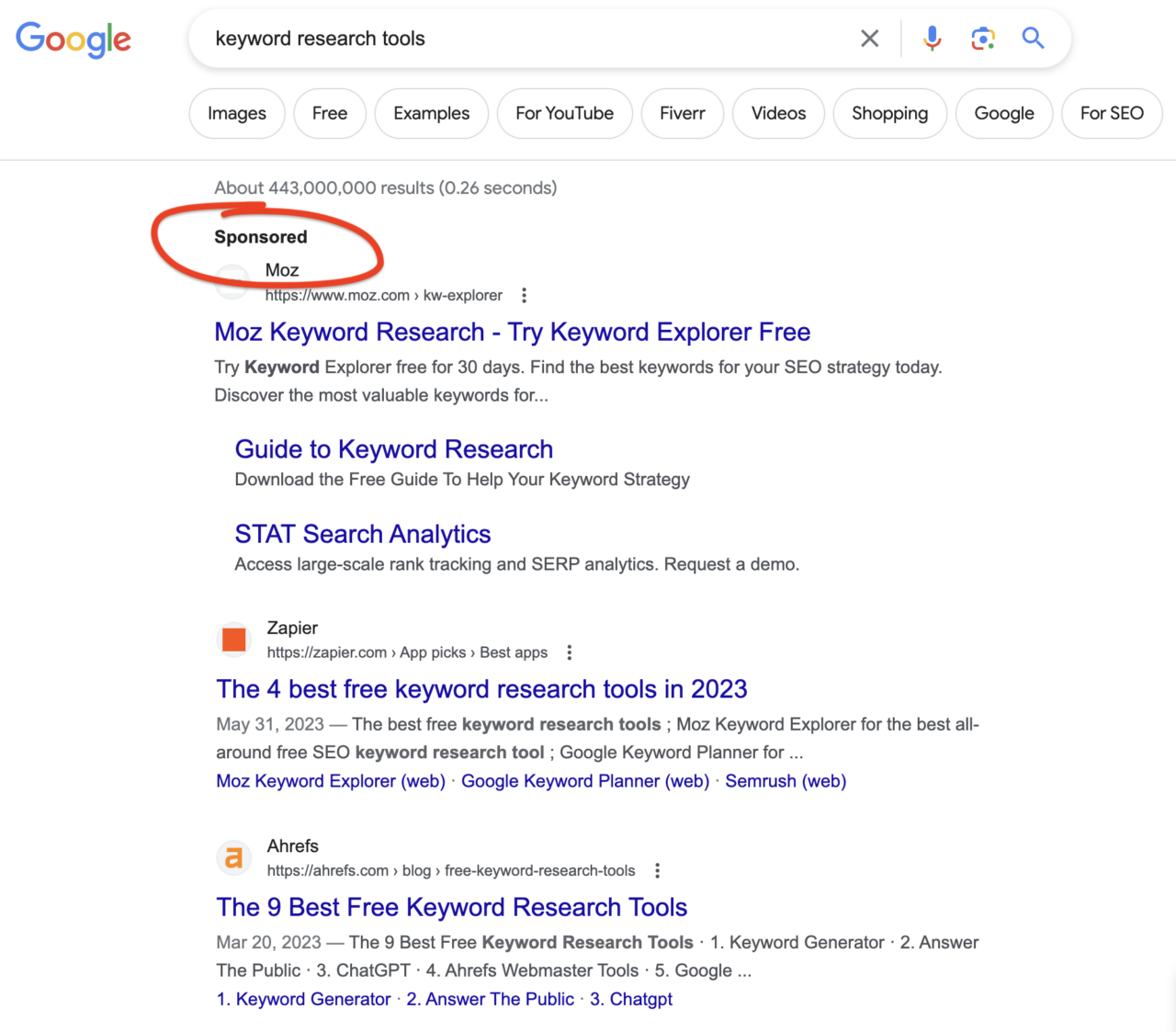Open Semrush (web) sublink
The image size is (1176, 1032).
pyautogui.click(x=786, y=781)
